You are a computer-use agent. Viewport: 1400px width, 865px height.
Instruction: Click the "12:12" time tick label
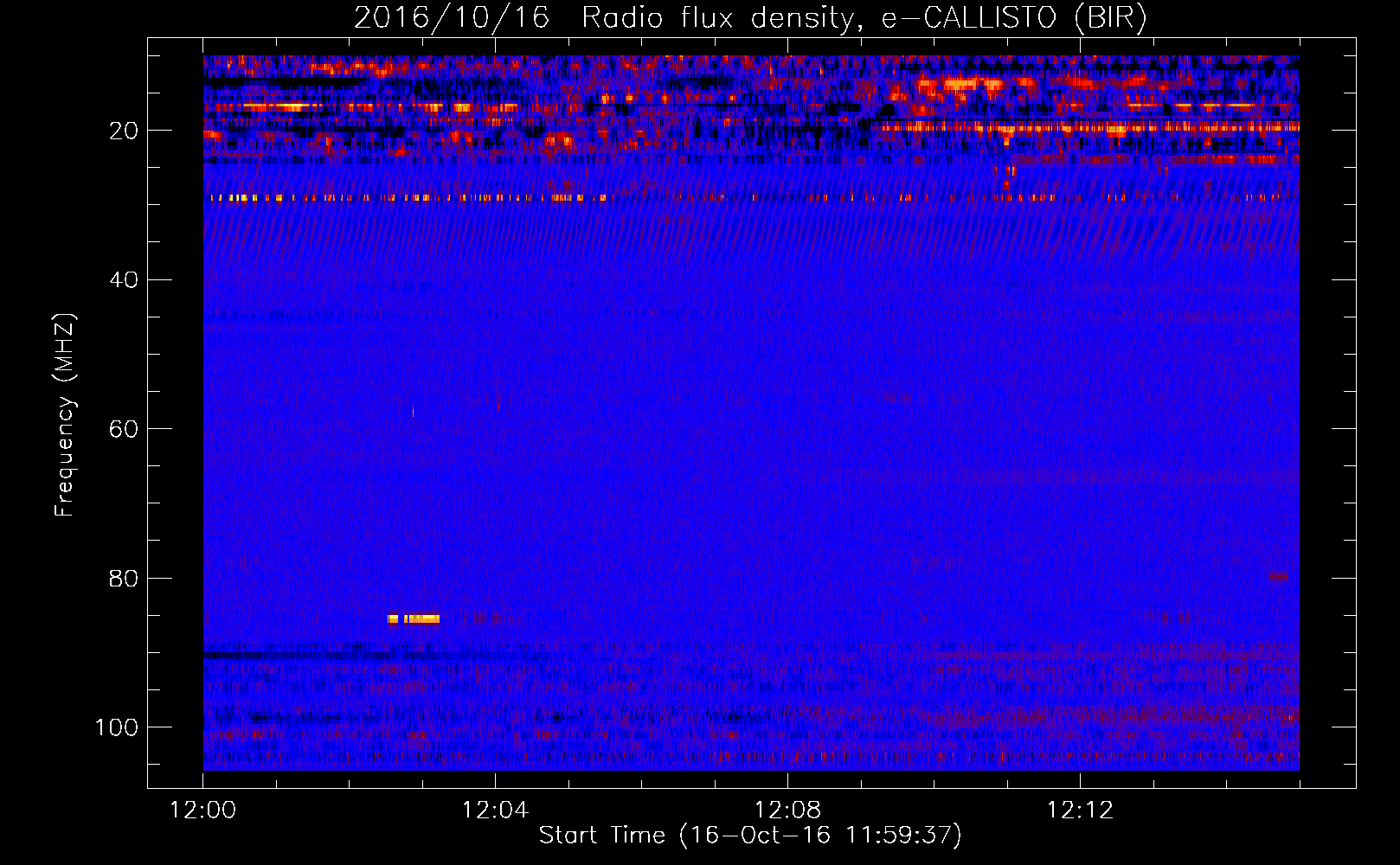point(1080,811)
